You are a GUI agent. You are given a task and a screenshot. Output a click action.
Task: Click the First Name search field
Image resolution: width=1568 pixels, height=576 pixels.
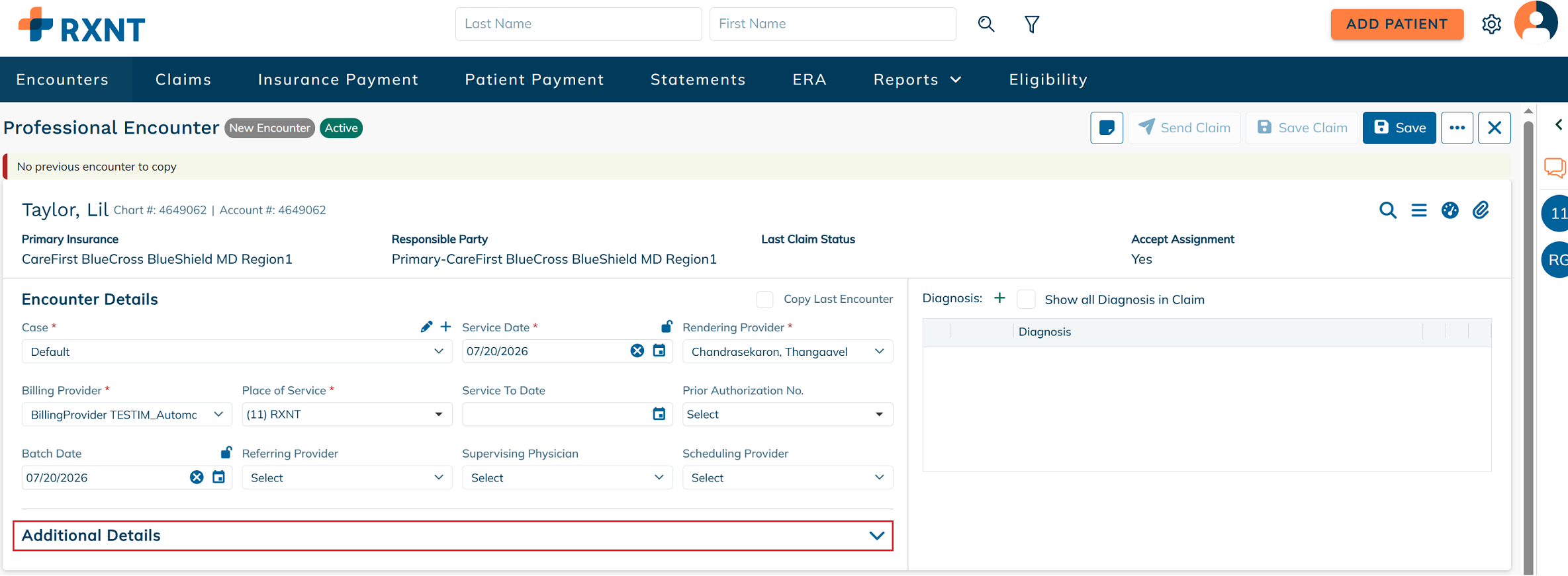[833, 24]
